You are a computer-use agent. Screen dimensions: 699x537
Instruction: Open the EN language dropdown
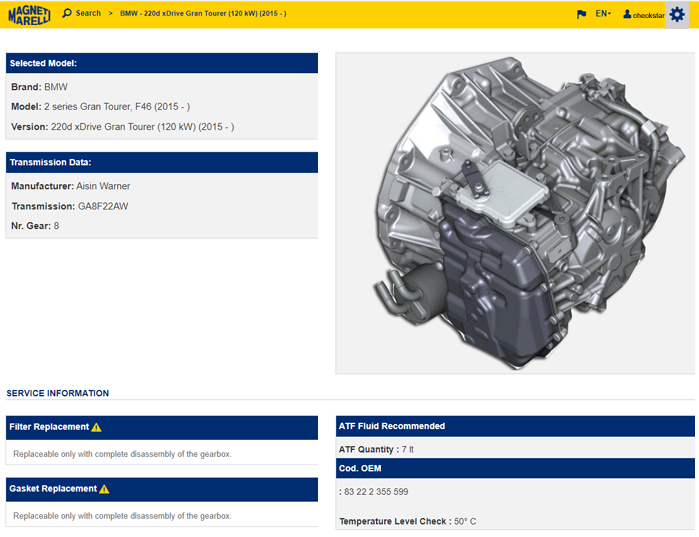tap(603, 14)
